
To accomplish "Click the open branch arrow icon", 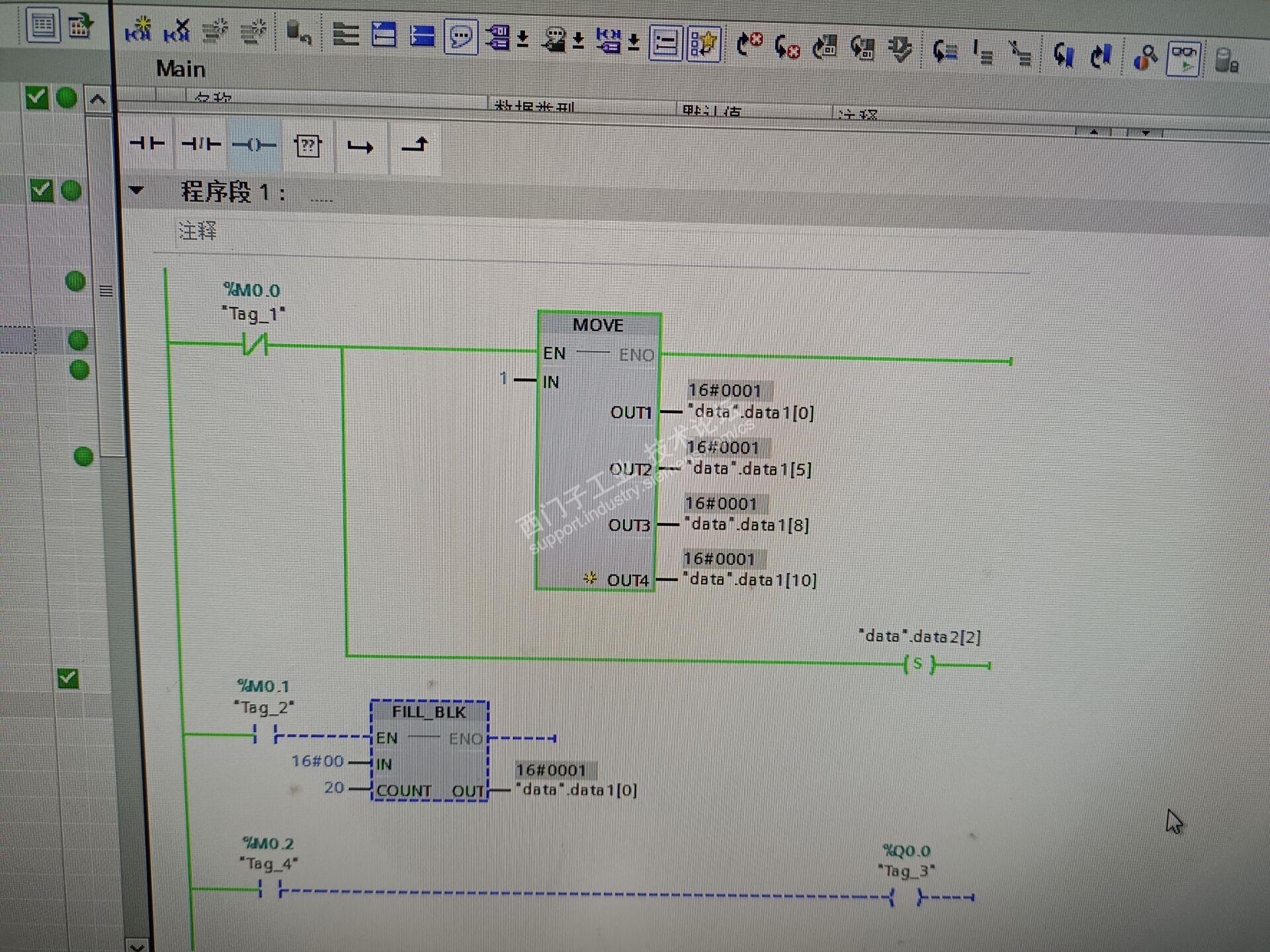I will (360, 147).
